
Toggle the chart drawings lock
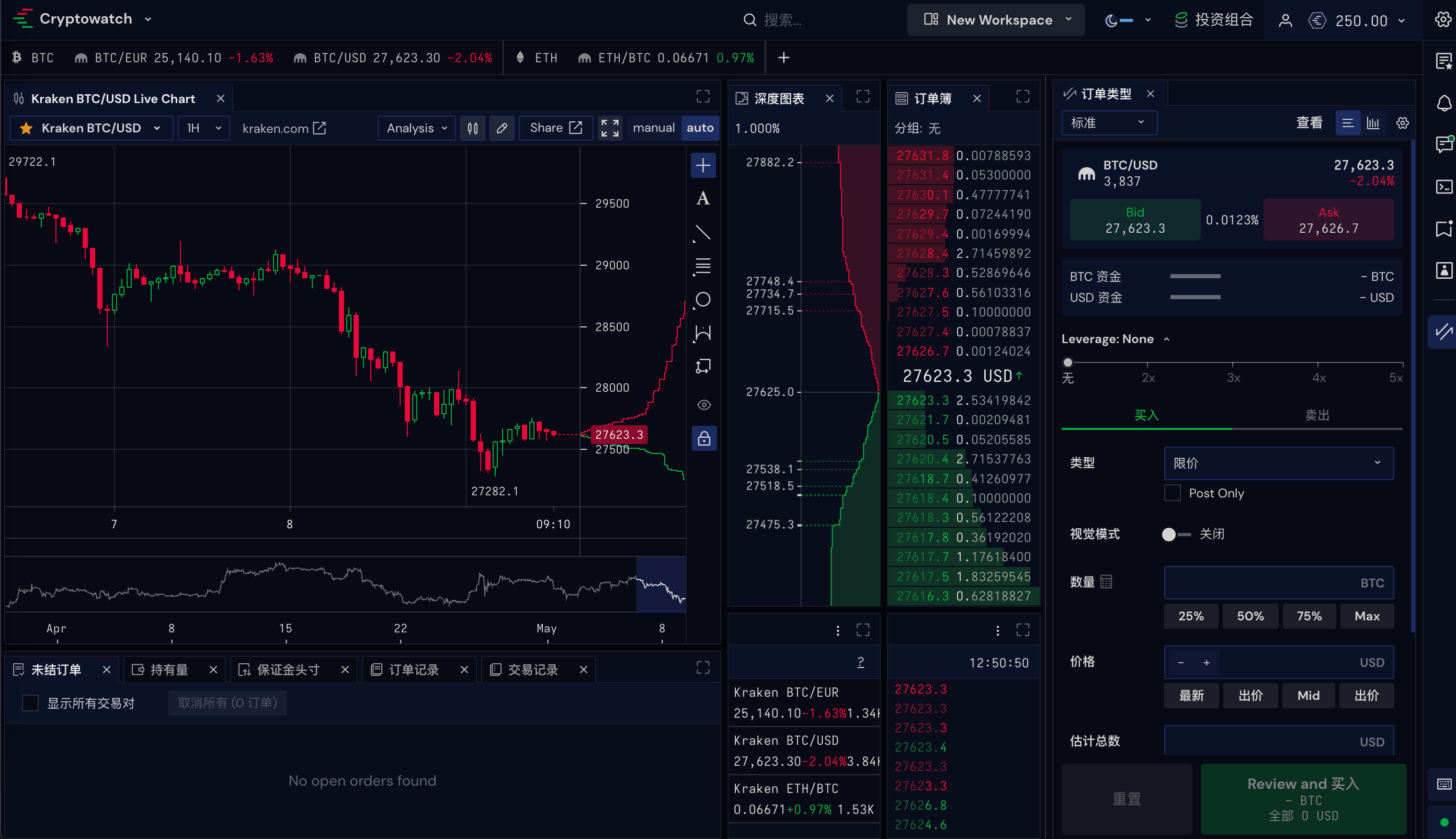click(704, 439)
